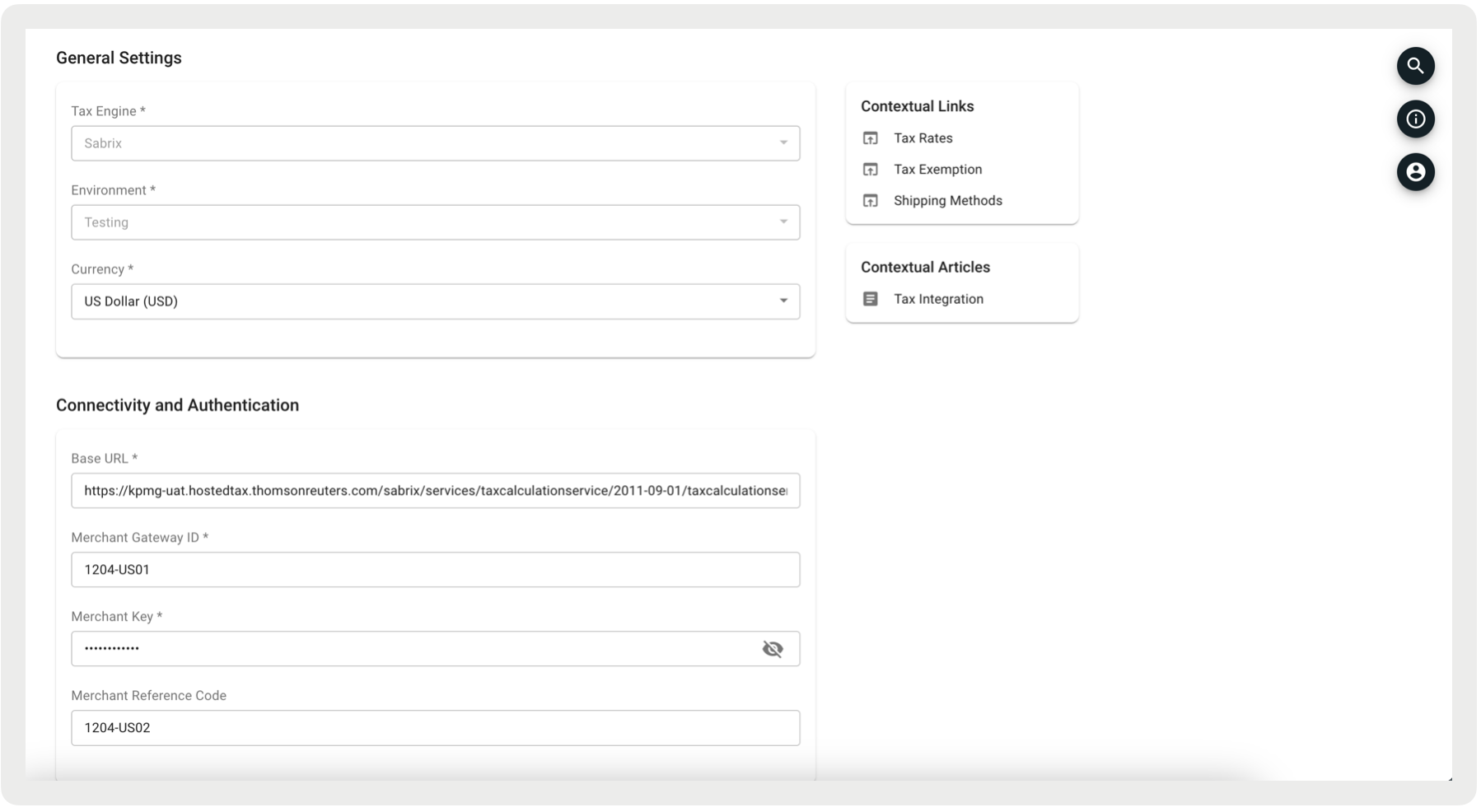Click the Connectivity and Authentication heading

[177, 405]
